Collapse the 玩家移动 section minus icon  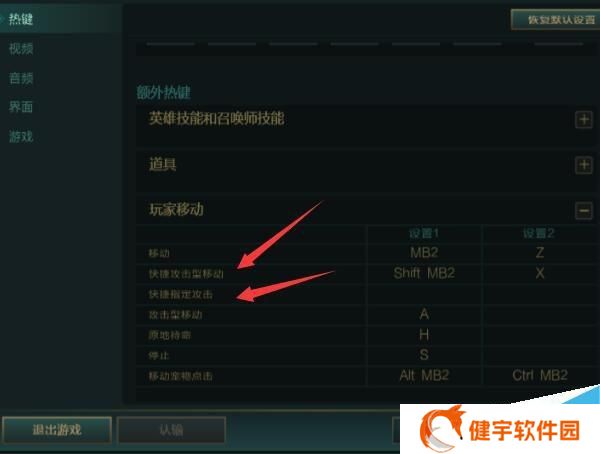(x=584, y=211)
